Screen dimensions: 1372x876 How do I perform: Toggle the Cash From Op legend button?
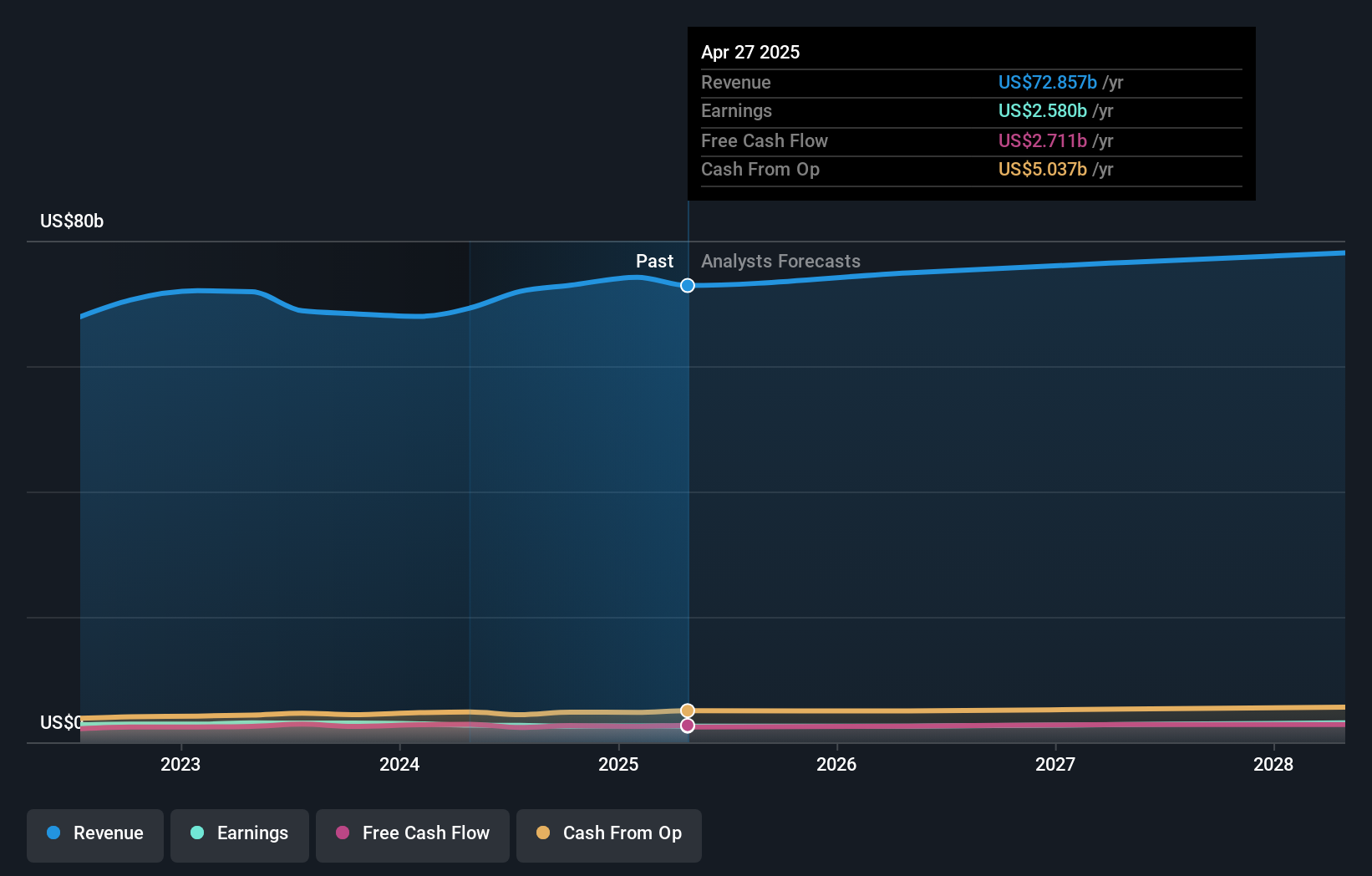pyautogui.click(x=609, y=835)
